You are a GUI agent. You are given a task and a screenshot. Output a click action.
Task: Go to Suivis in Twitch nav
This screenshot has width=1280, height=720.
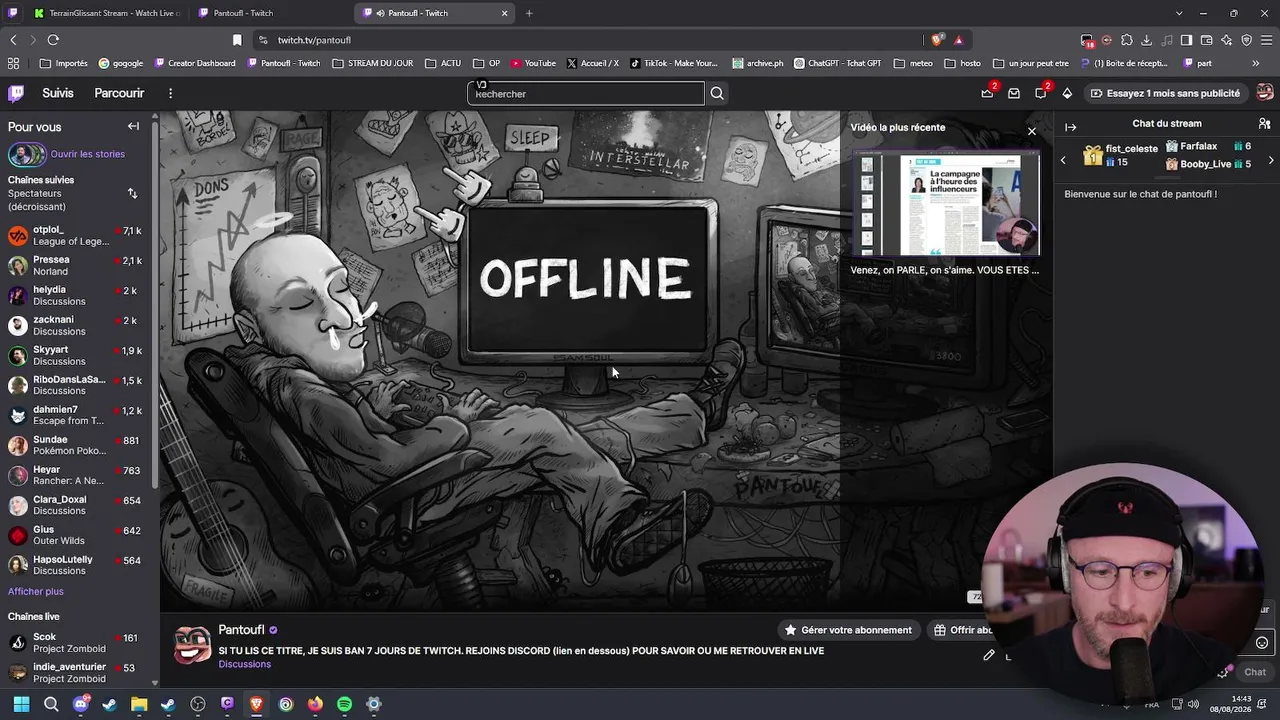58,93
